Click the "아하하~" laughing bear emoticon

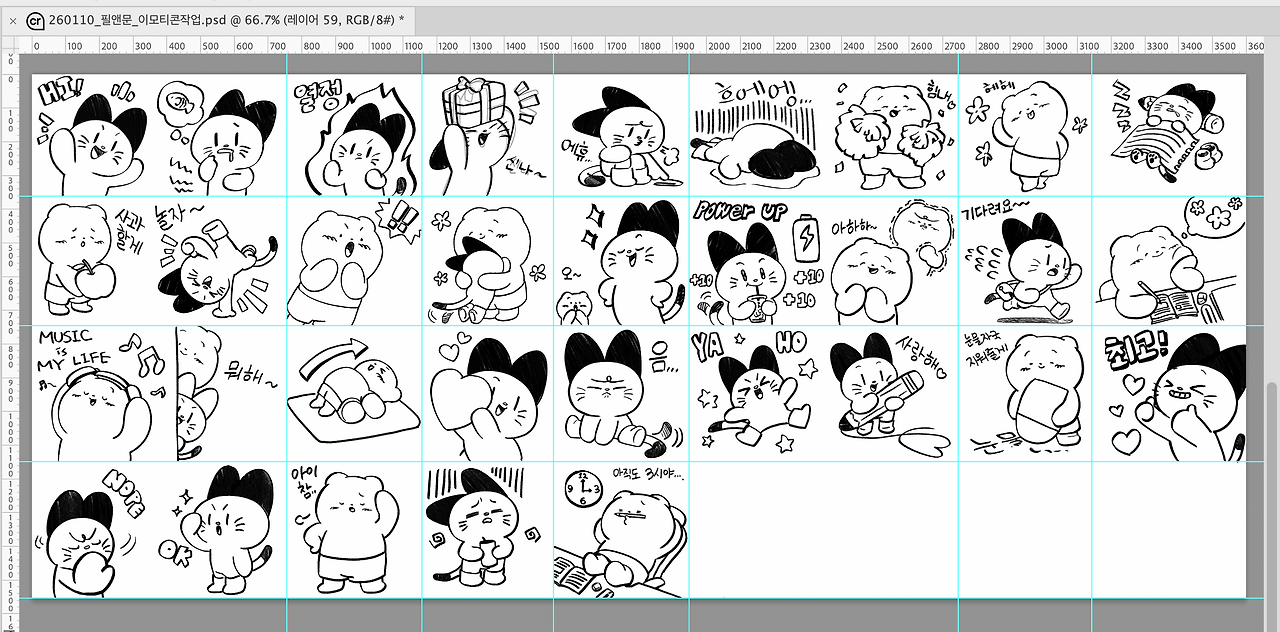click(x=891, y=262)
